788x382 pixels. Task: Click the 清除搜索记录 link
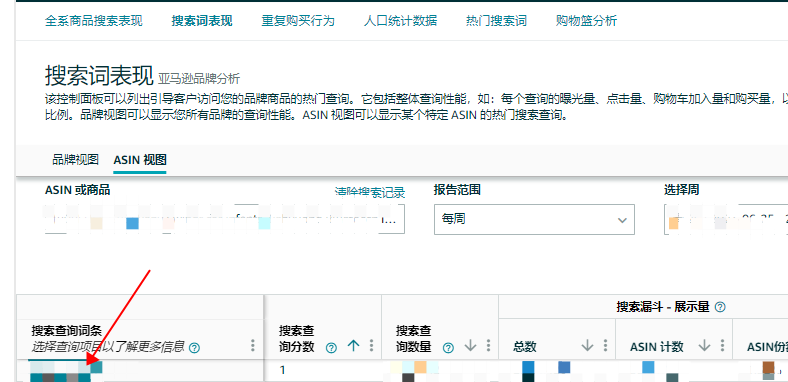pos(370,192)
